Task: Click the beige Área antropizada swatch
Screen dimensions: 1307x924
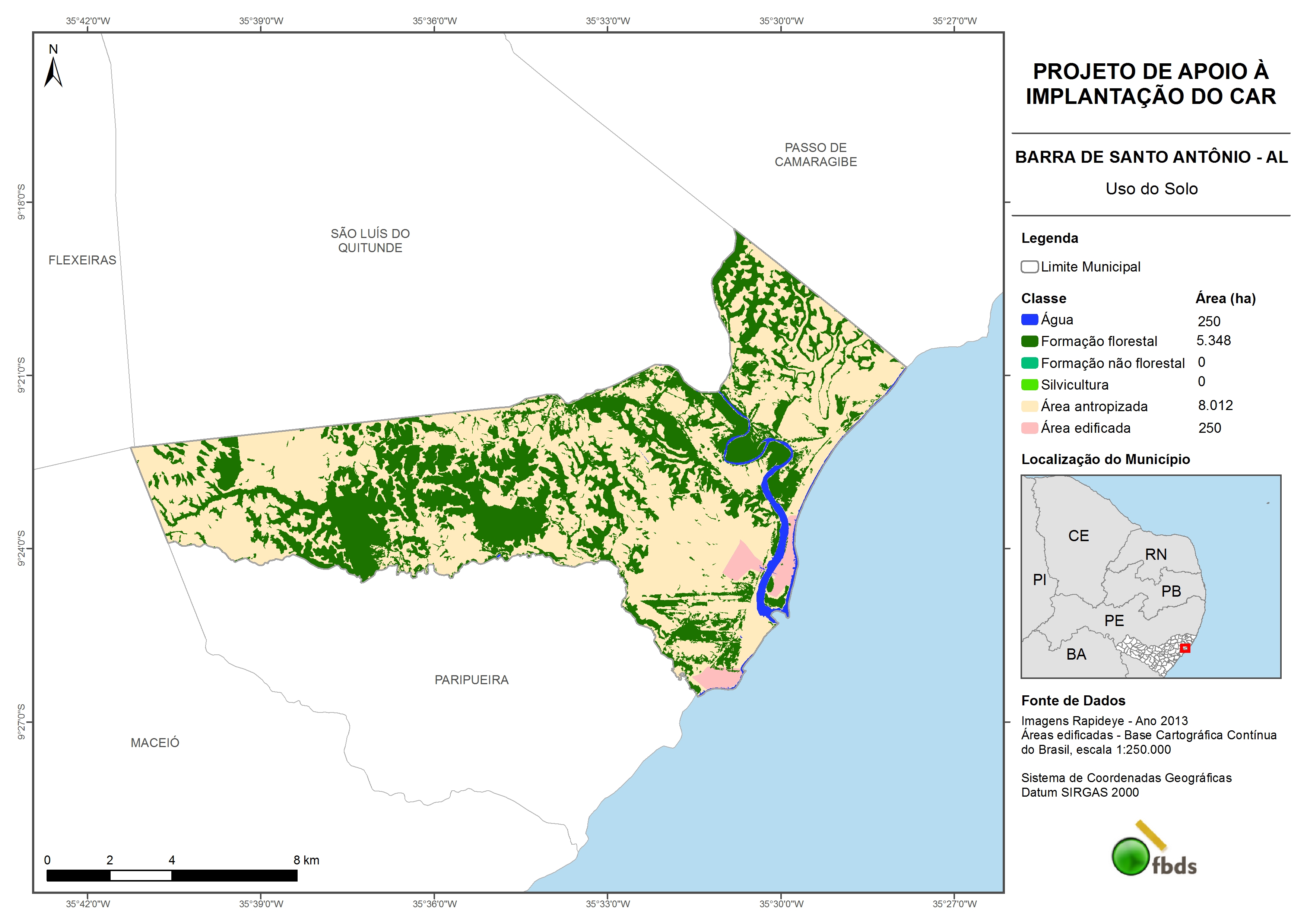Action: click(1029, 406)
